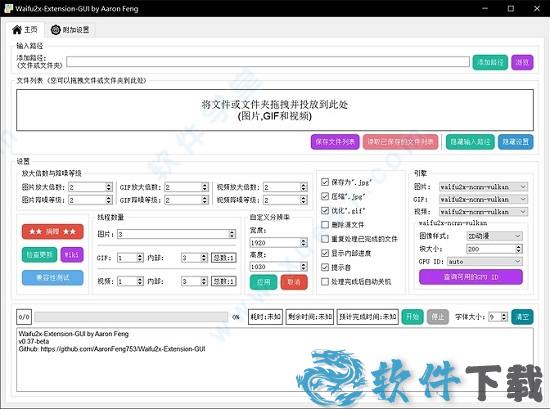Click the green 添加路径 button
550x409 pixels.
(x=490, y=62)
